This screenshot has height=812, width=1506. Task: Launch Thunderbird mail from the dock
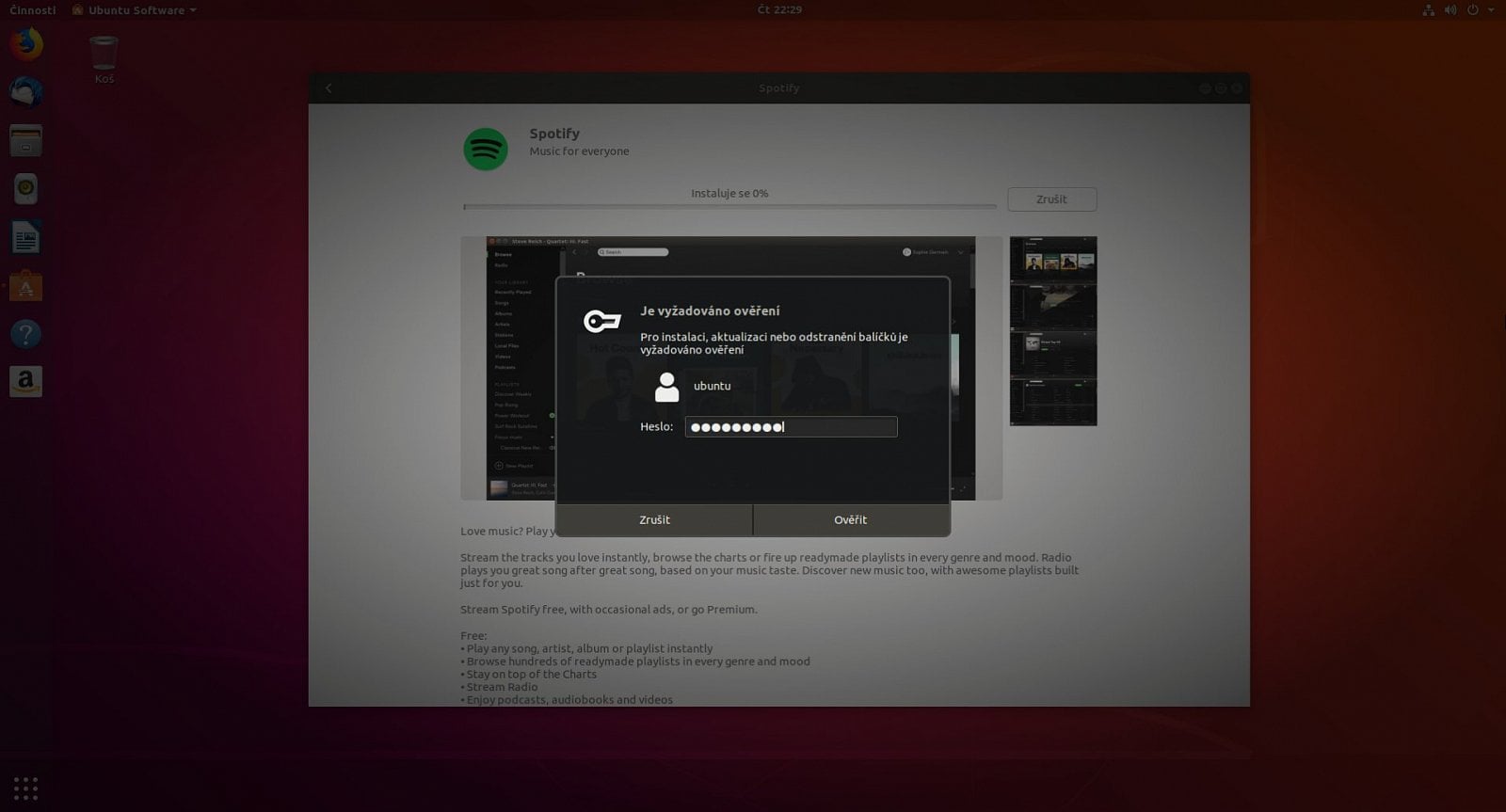coord(25,92)
